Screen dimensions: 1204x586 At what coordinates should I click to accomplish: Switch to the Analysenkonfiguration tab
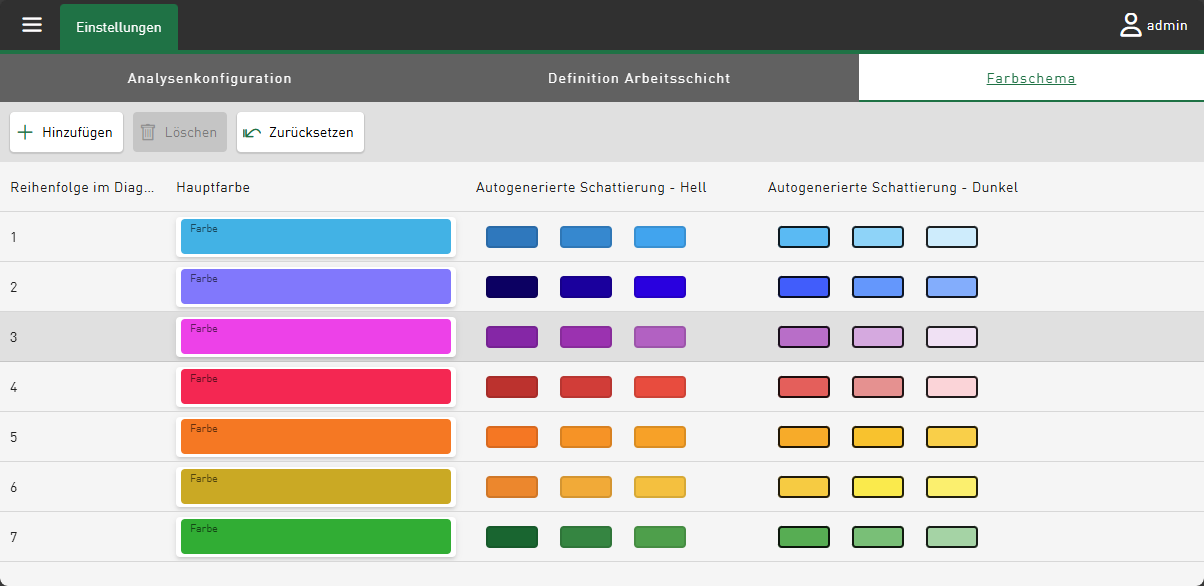tap(209, 78)
